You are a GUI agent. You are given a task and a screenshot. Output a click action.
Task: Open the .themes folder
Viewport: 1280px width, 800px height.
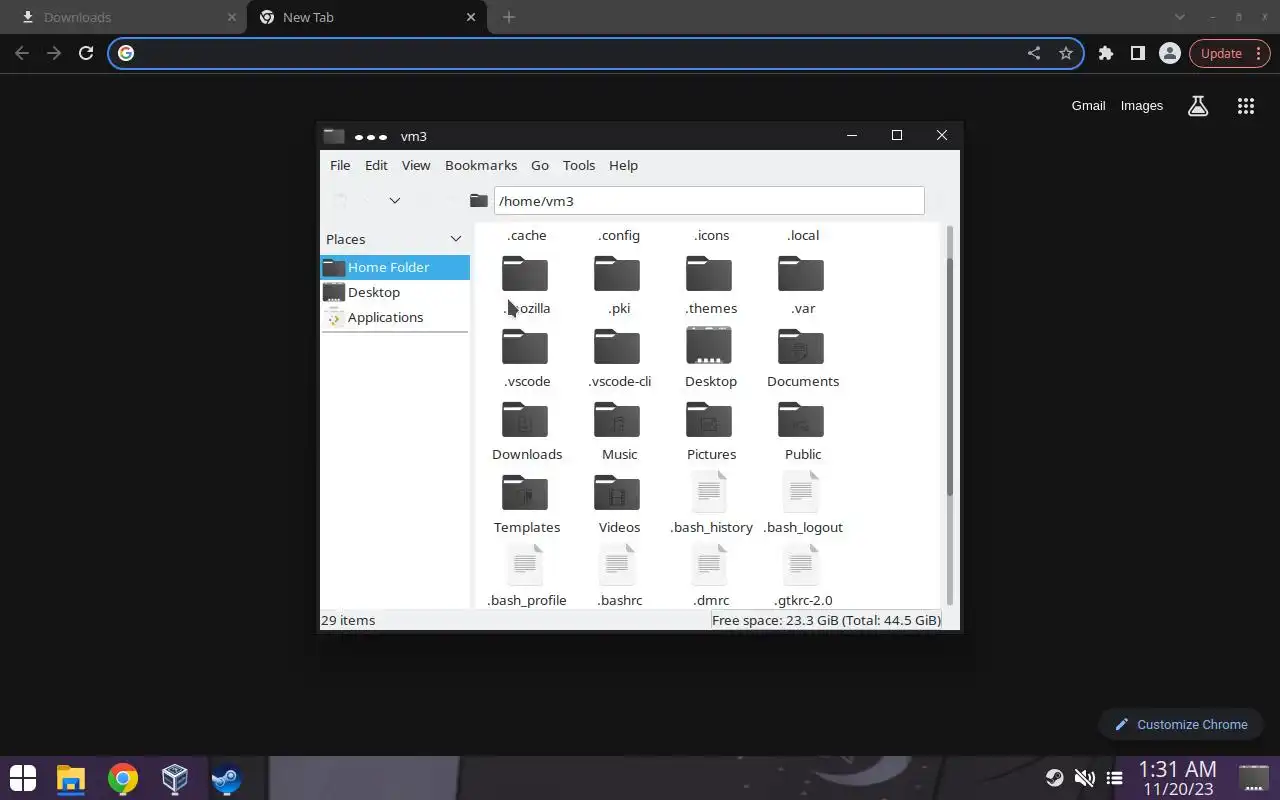[x=709, y=275]
